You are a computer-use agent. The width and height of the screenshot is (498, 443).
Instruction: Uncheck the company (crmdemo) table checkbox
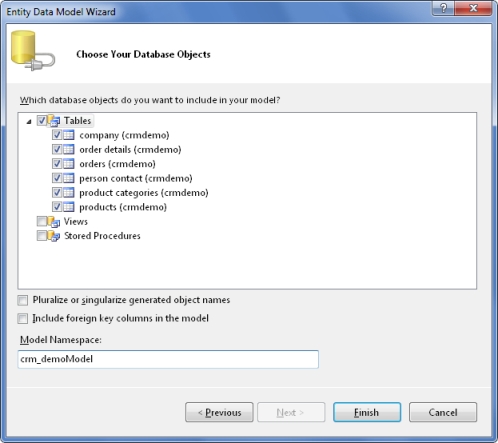click(x=57, y=135)
